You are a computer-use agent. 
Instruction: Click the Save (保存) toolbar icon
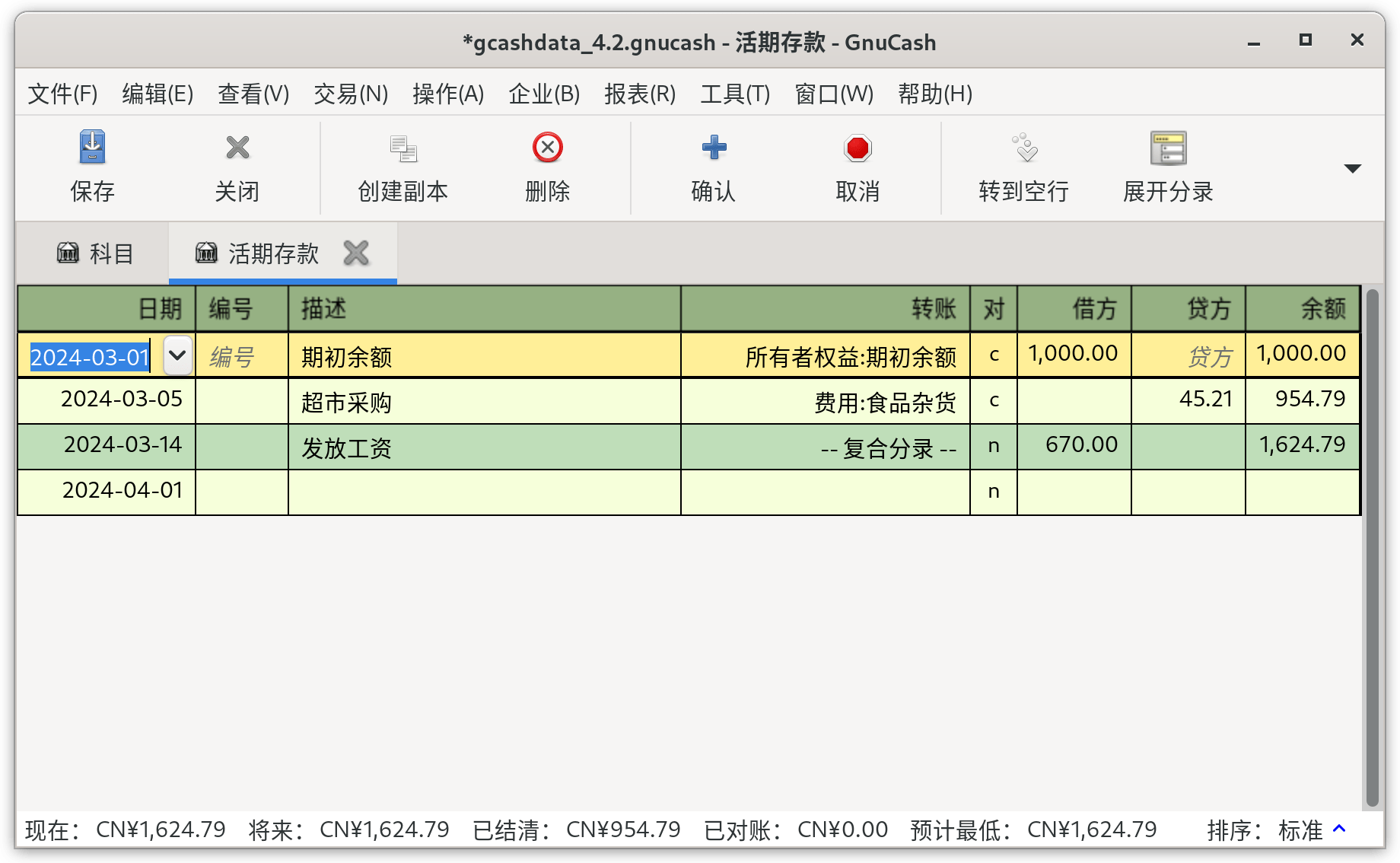click(92, 148)
